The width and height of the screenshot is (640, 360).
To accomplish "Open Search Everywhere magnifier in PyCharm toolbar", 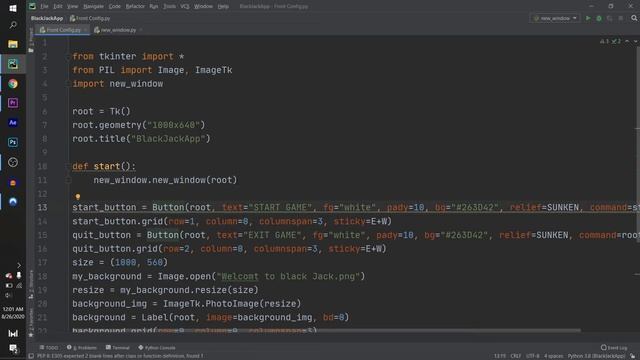I will (x=634, y=18).
